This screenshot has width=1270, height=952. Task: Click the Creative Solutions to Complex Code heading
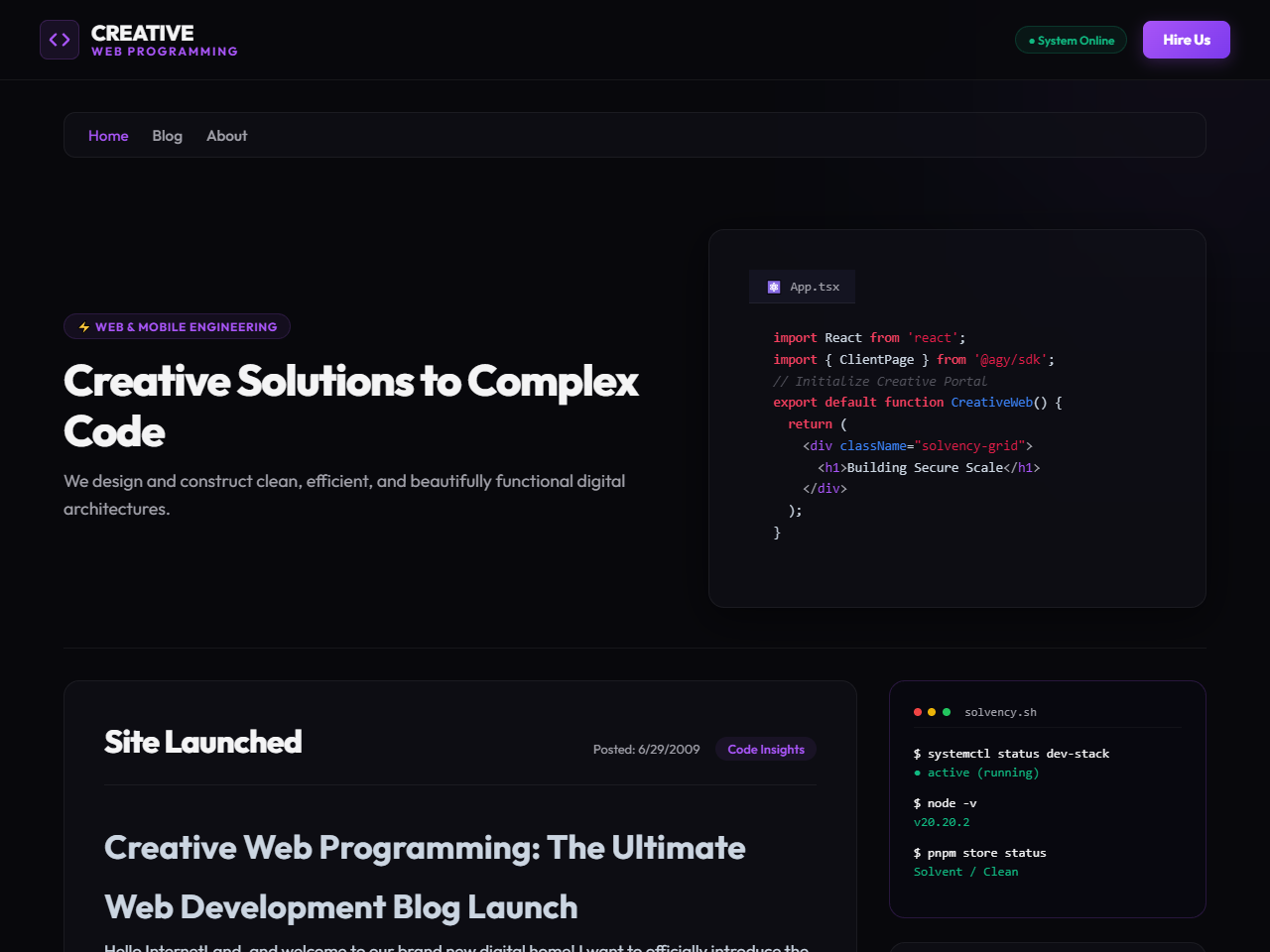click(351, 406)
